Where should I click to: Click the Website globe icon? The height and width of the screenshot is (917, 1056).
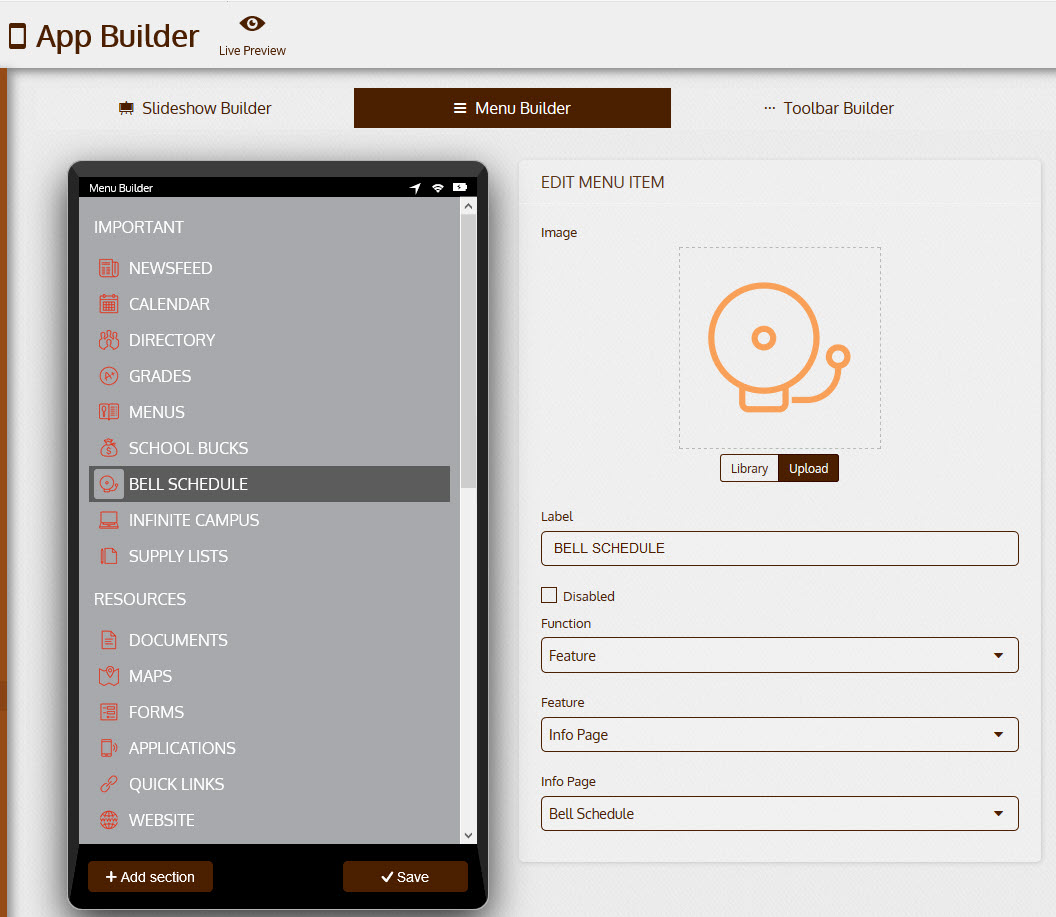108,820
